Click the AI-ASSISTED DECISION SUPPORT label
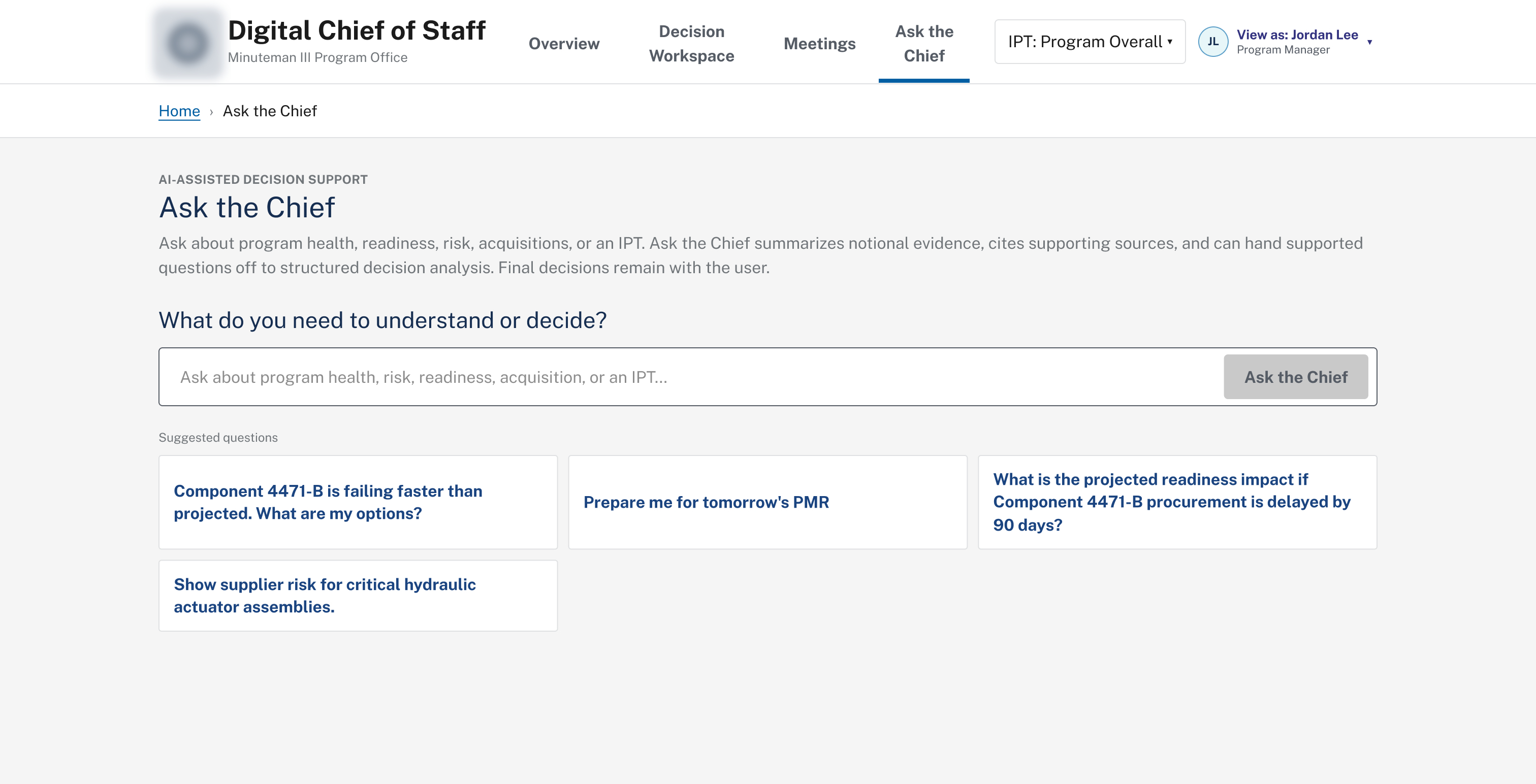 click(263, 179)
